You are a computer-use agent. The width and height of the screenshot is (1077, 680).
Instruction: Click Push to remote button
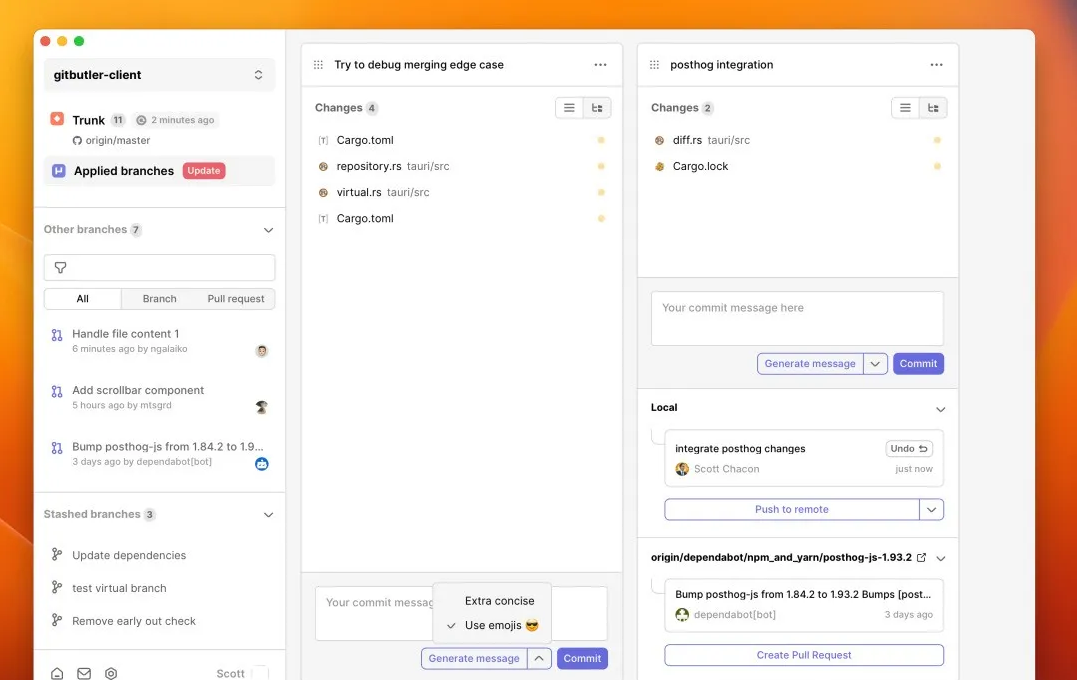(x=791, y=509)
